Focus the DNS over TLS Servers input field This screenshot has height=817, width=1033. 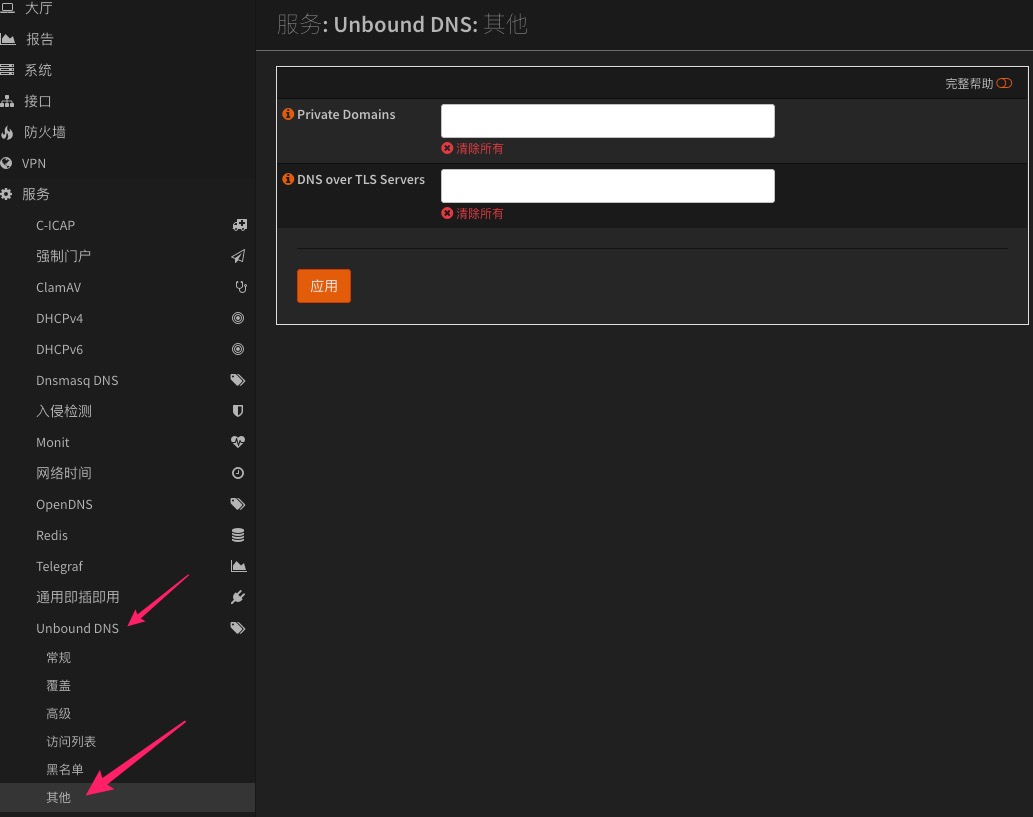607,186
